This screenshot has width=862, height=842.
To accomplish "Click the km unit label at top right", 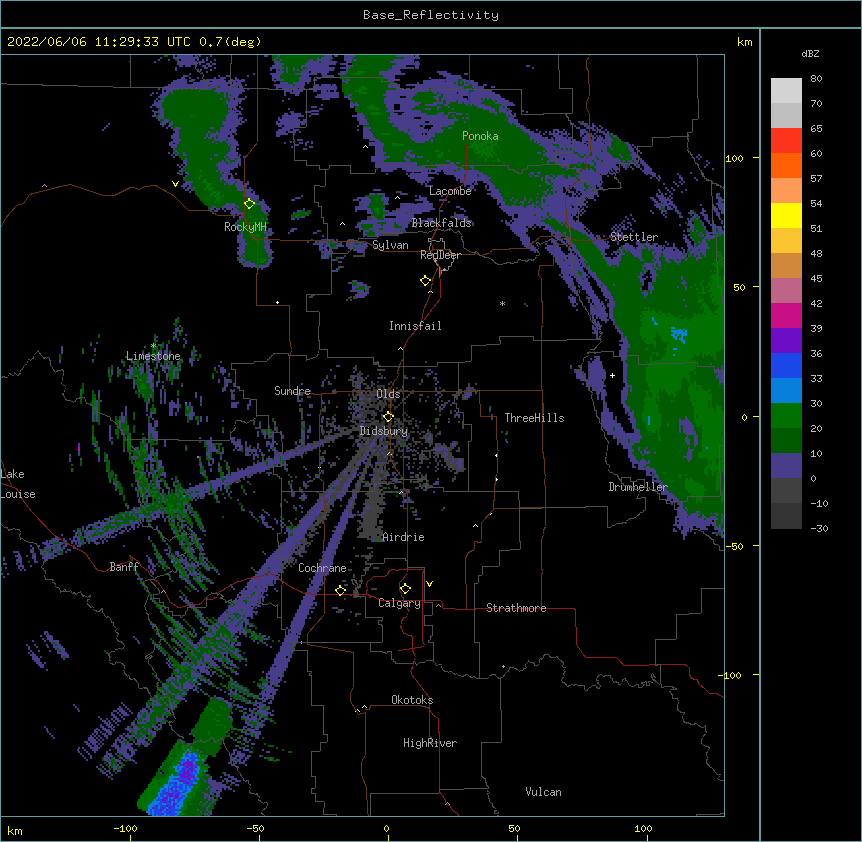I will (x=744, y=42).
